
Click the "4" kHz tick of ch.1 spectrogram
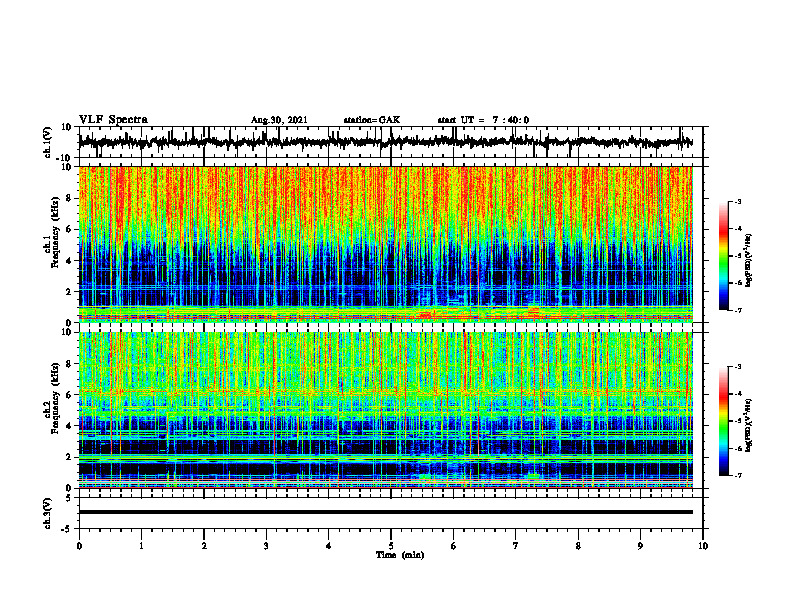[x=70, y=261]
